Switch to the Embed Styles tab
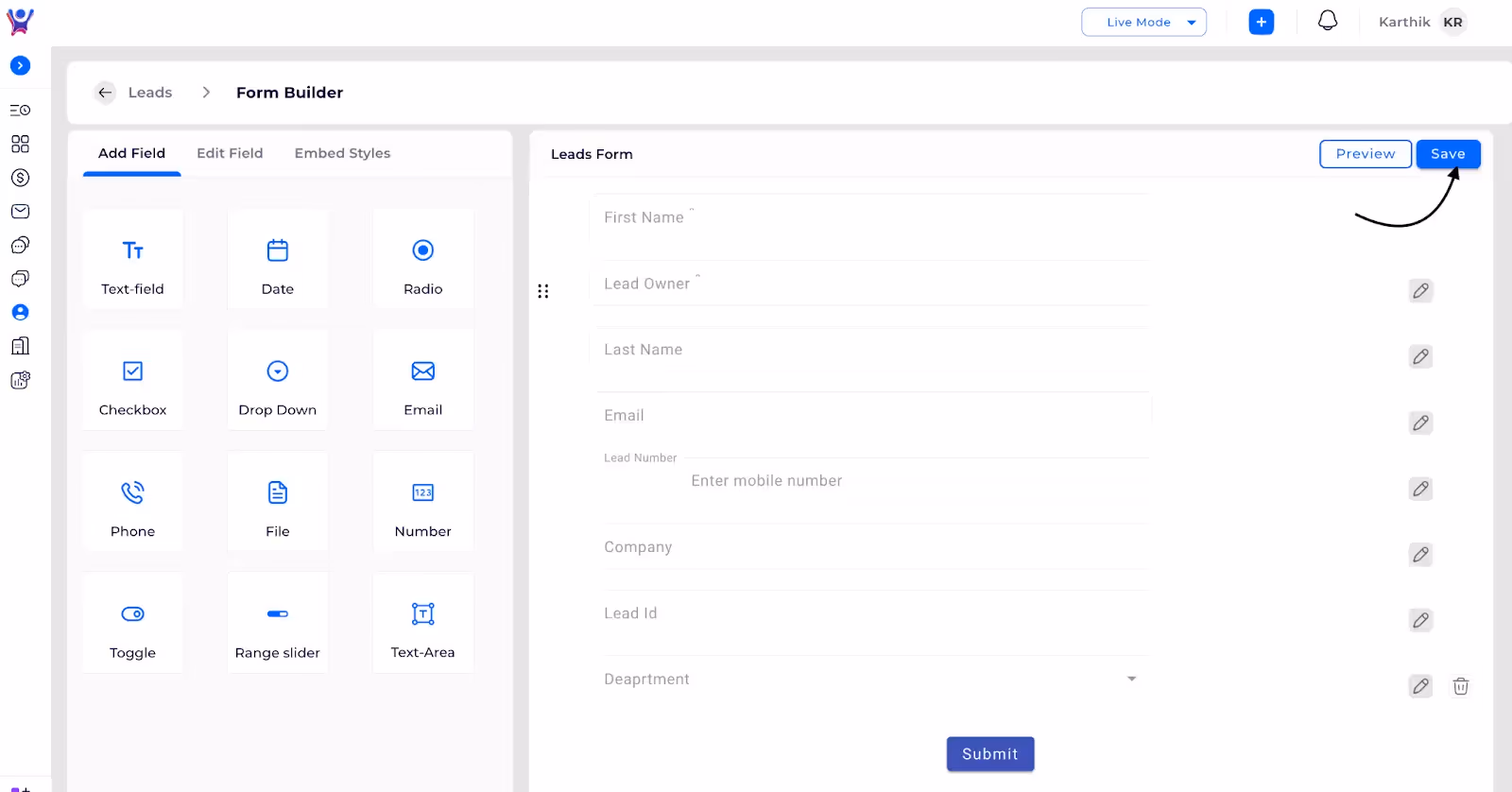The height and width of the screenshot is (792, 1512). click(x=342, y=153)
